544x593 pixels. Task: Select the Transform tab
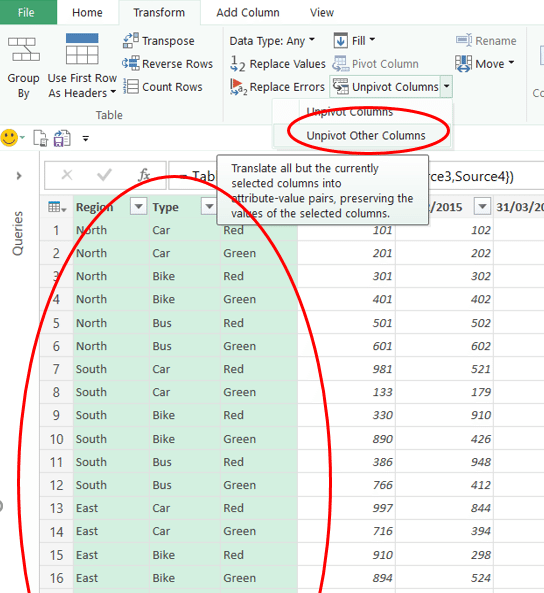point(159,12)
